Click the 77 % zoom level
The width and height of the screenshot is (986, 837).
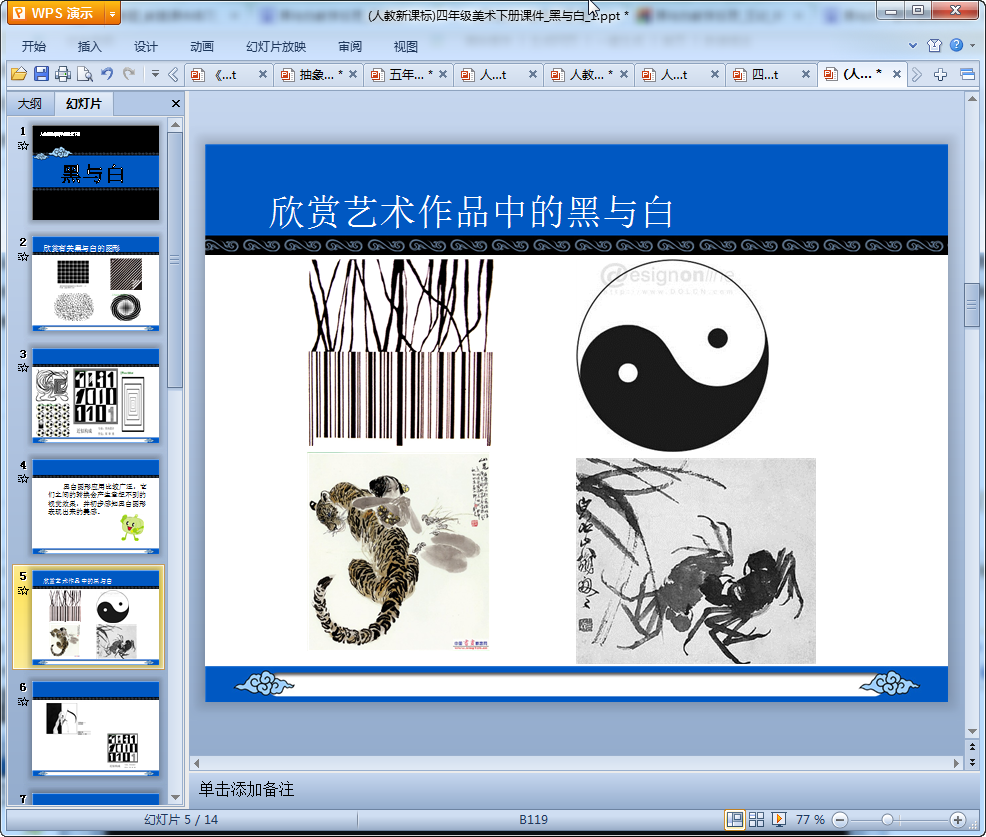click(x=810, y=819)
